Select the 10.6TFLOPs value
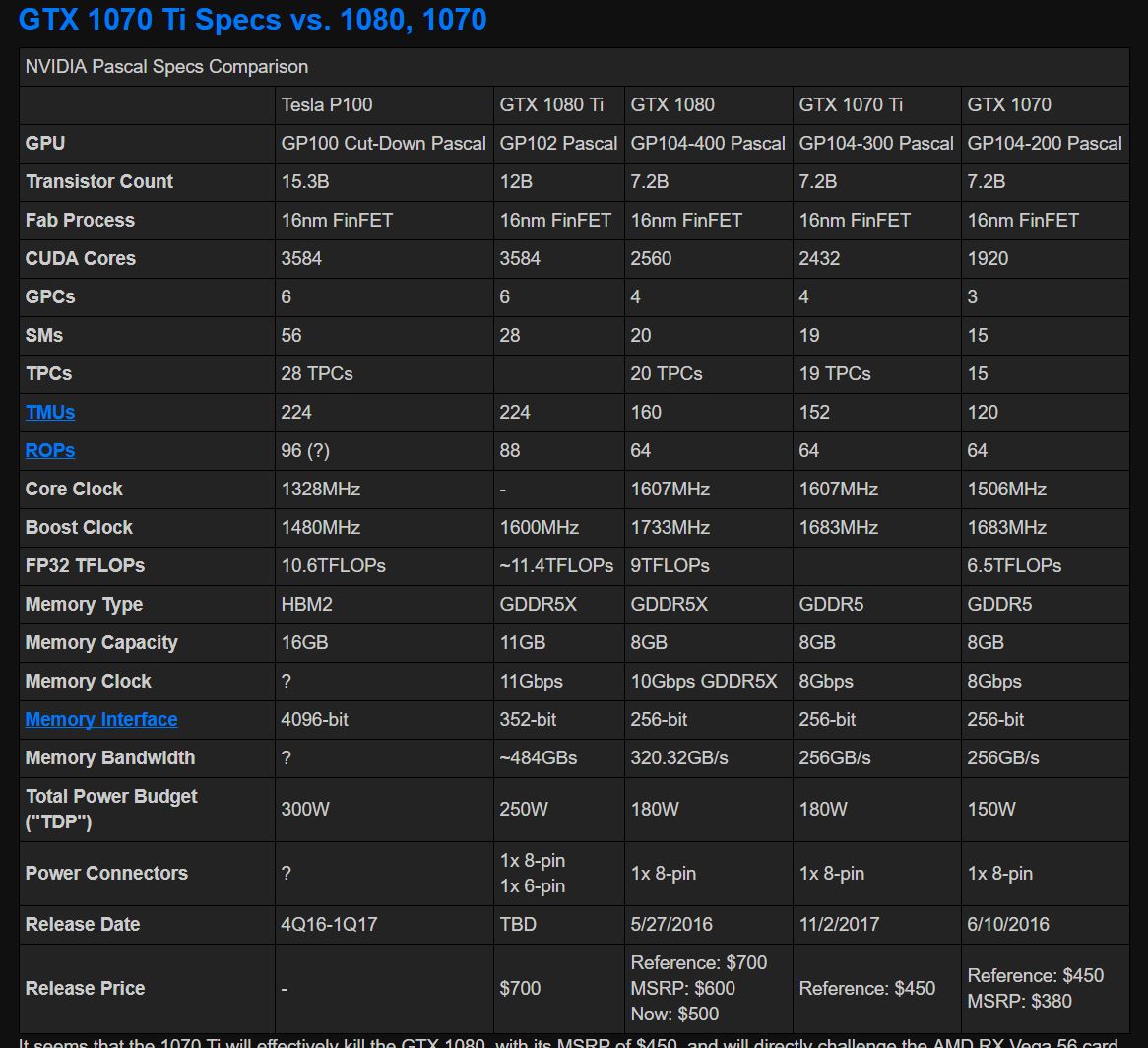Screen dimensions: 1148x1048 333,566
